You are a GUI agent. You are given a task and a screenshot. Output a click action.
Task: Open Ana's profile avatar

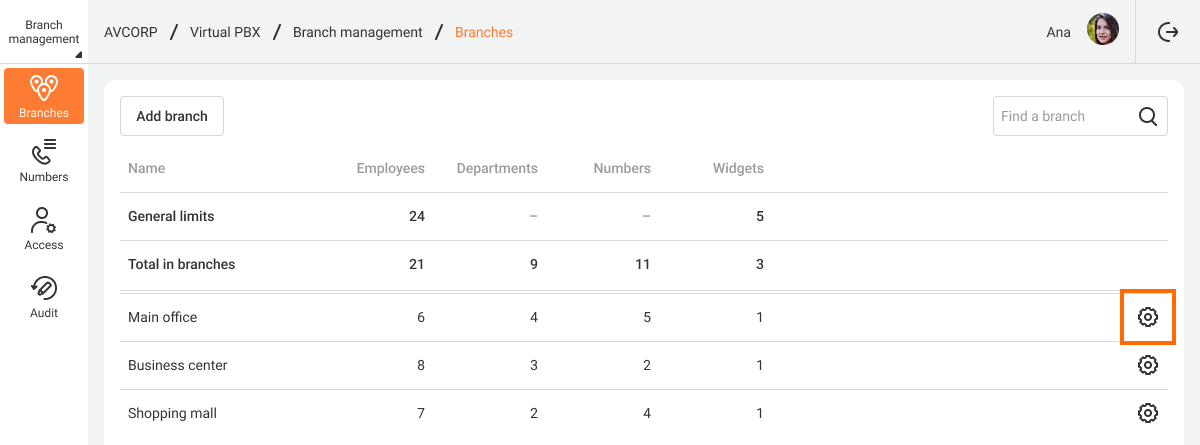(1103, 30)
